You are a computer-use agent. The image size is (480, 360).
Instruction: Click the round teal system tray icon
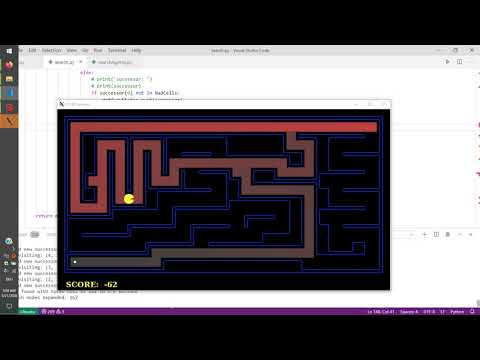pos(9,241)
